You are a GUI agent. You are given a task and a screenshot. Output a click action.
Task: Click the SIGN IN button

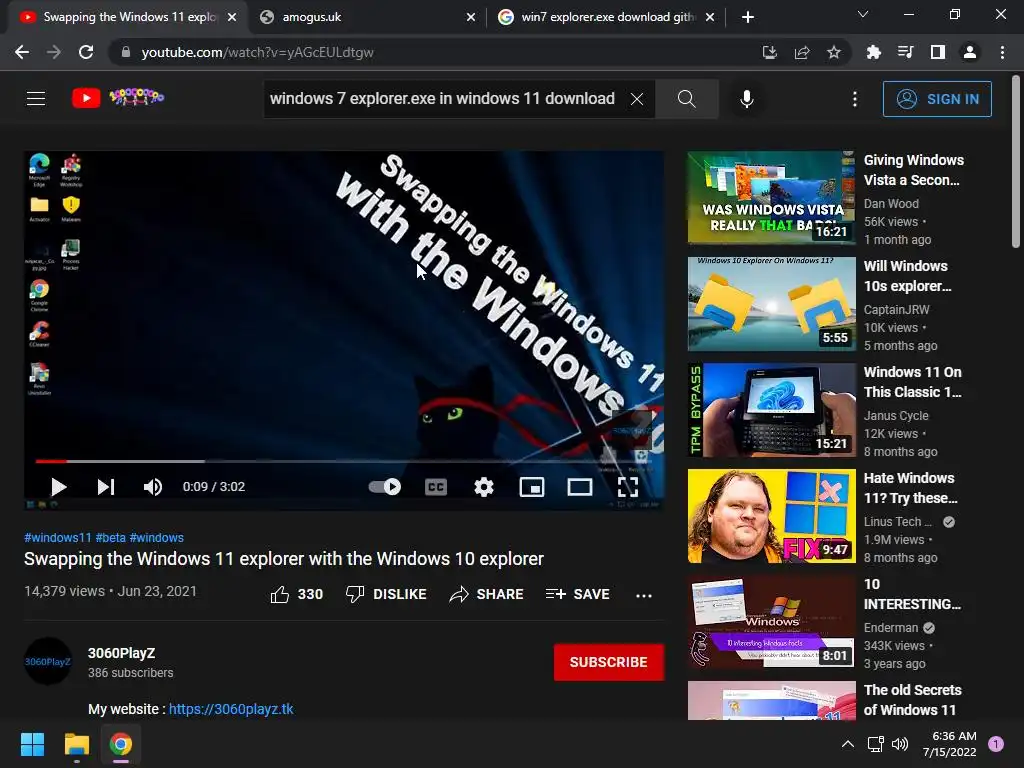[937, 99]
